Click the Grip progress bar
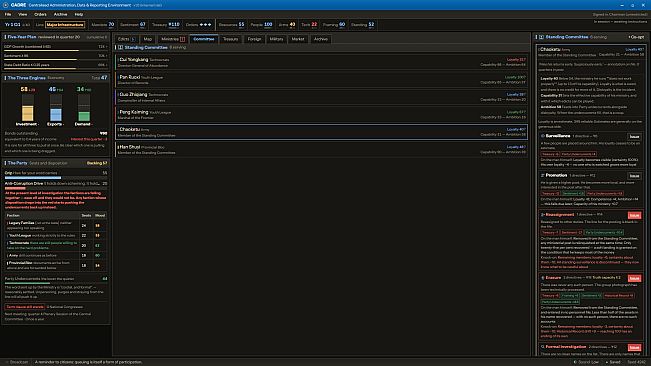This screenshot has width=651, height=366. click(x=56, y=178)
